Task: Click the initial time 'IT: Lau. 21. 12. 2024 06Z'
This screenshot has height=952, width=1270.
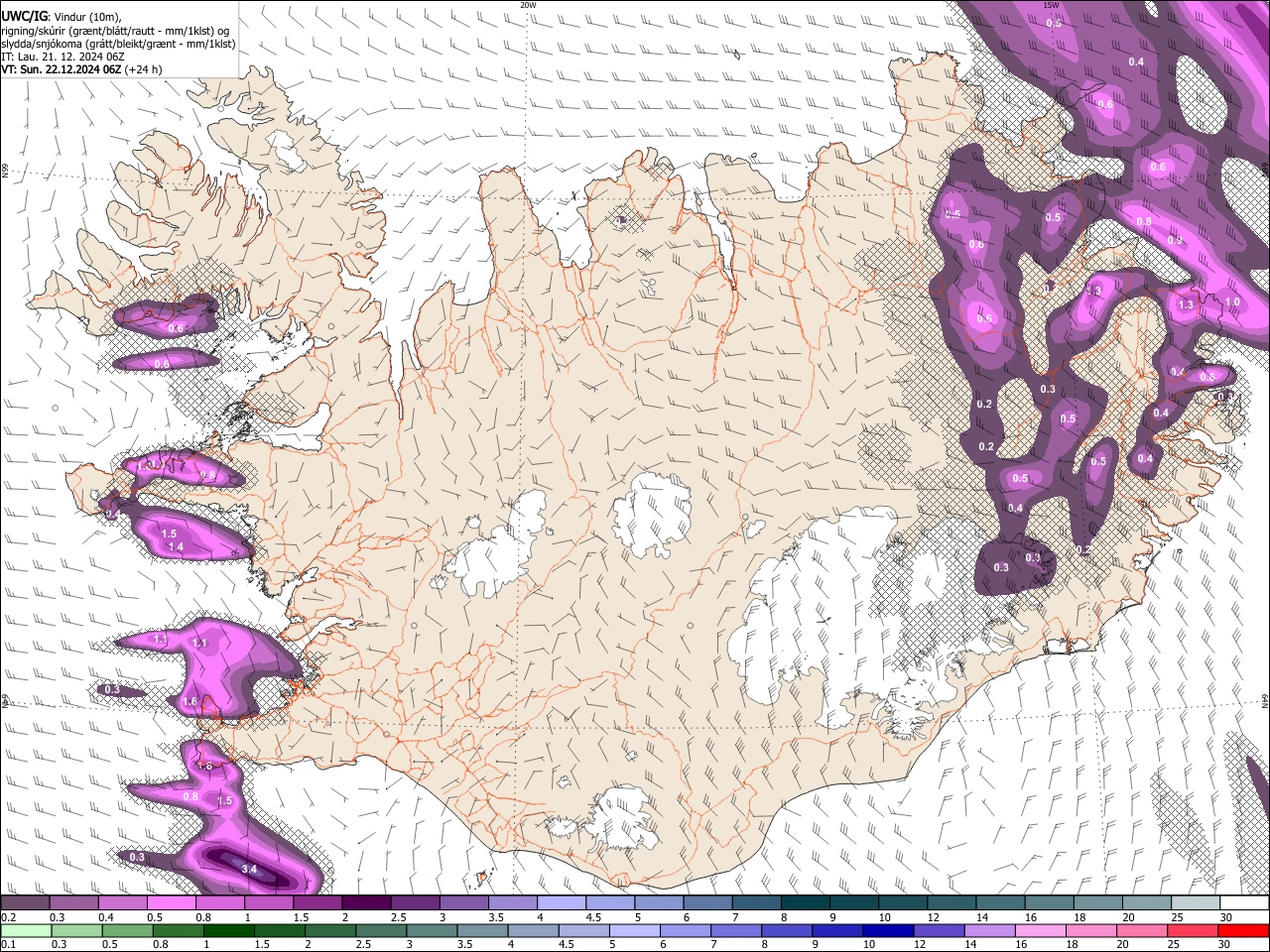Action: (x=63, y=57)
